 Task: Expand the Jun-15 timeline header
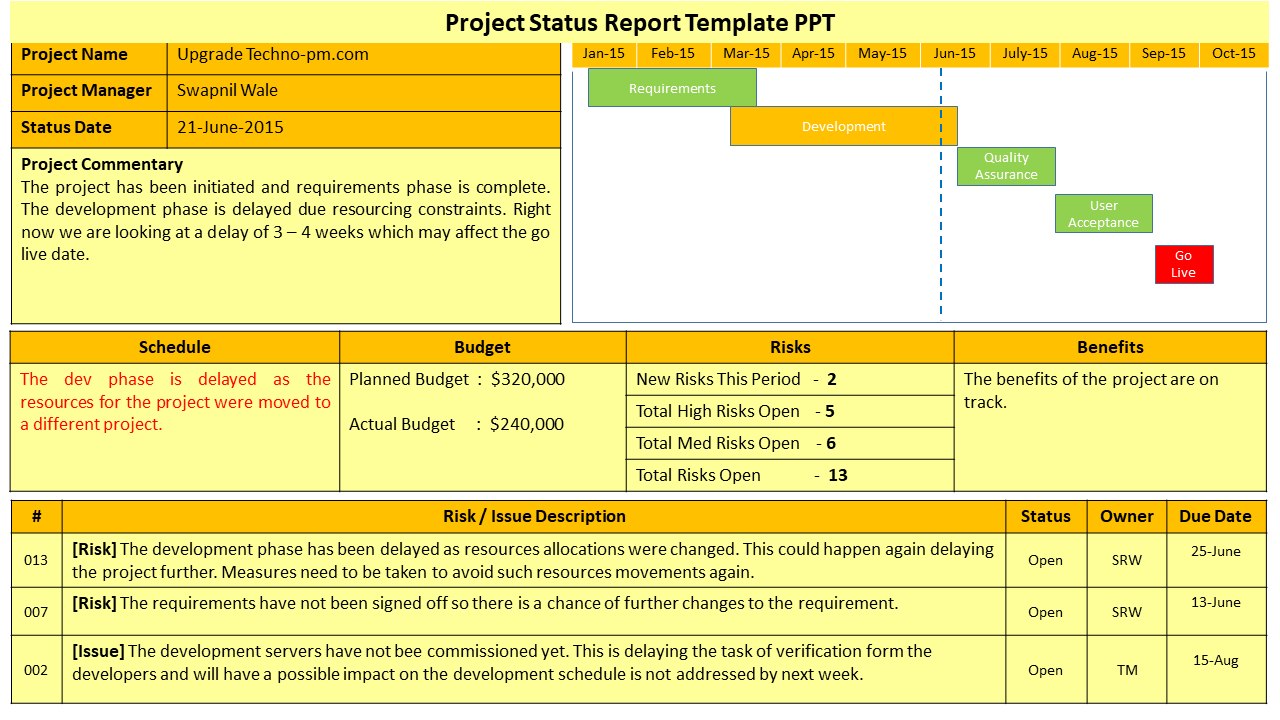click(x=954, y=54)
